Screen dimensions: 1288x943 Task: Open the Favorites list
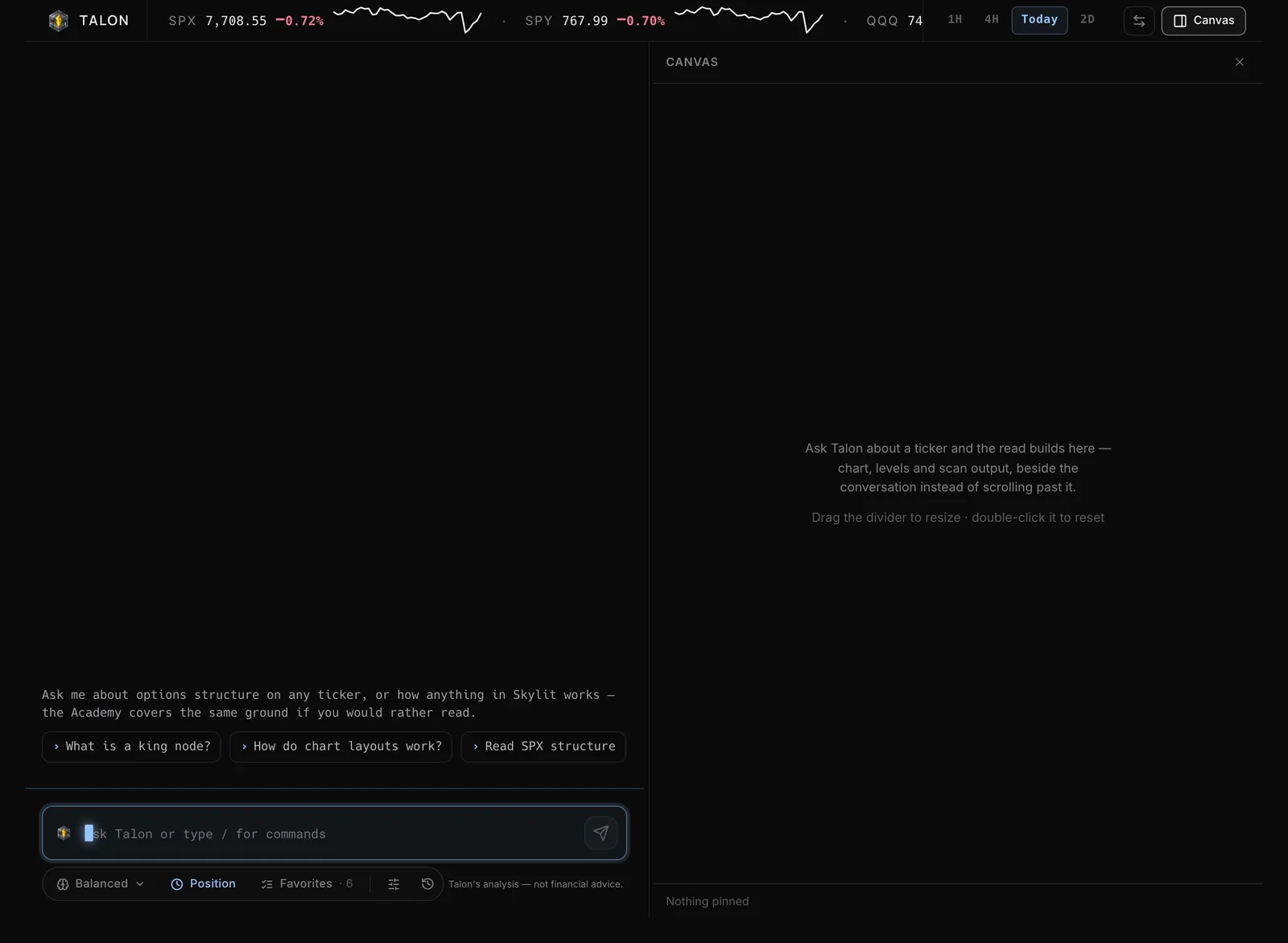pos(307,883)
